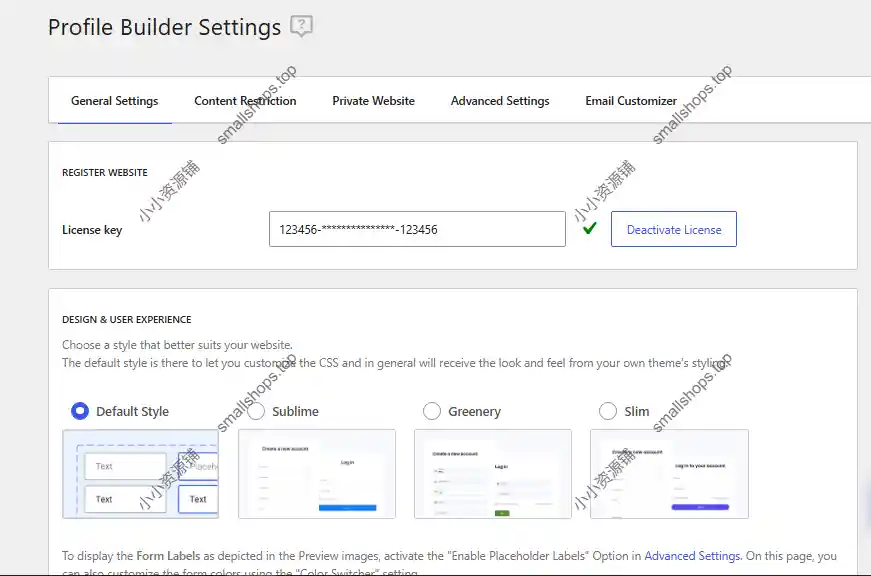Choose the Sublime style radio button

(x=256, y=411)
